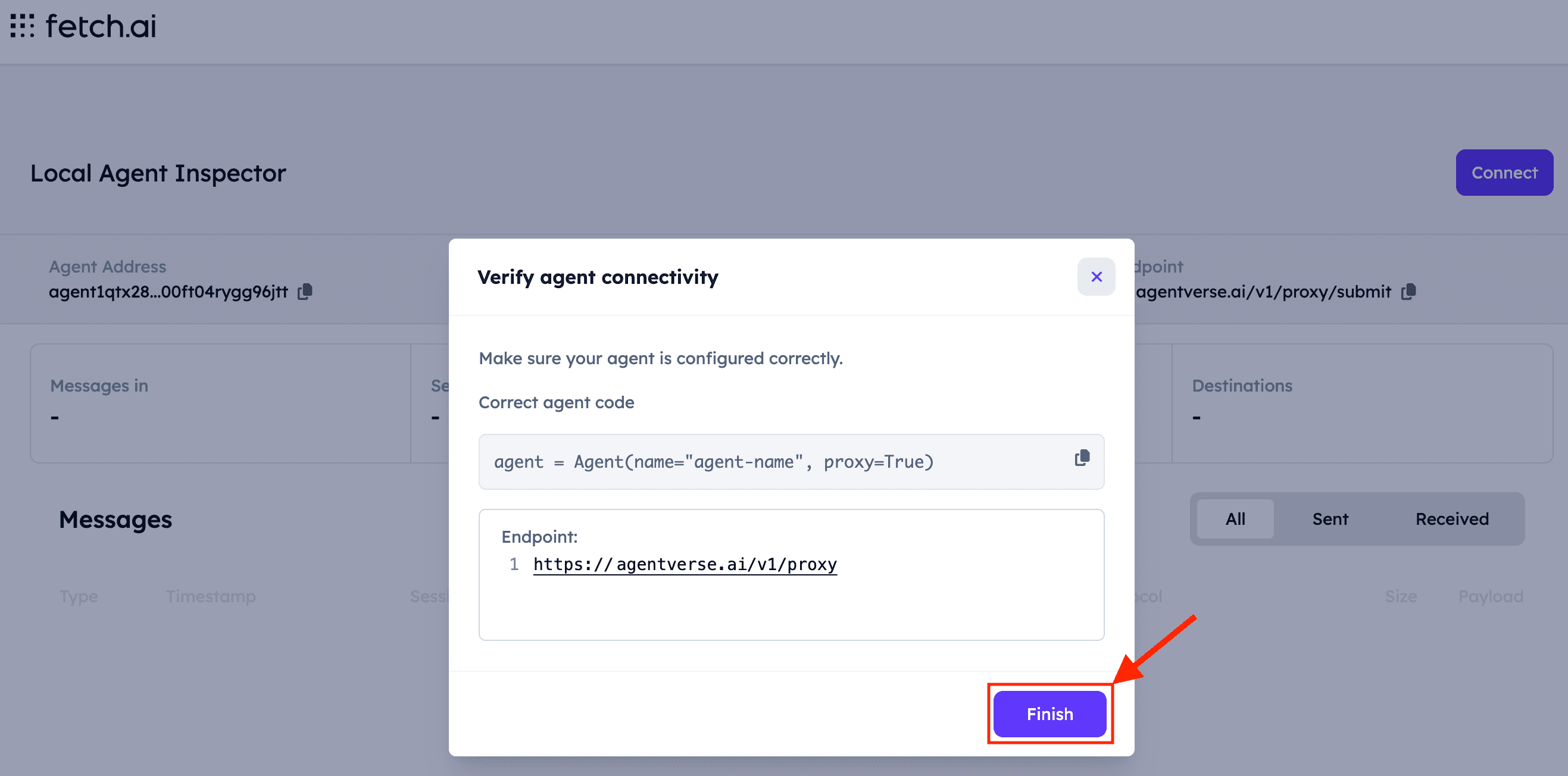Click the Finish button in dialog
Viewport: 1568px width, 776px height.
[x=1050, y=714]
